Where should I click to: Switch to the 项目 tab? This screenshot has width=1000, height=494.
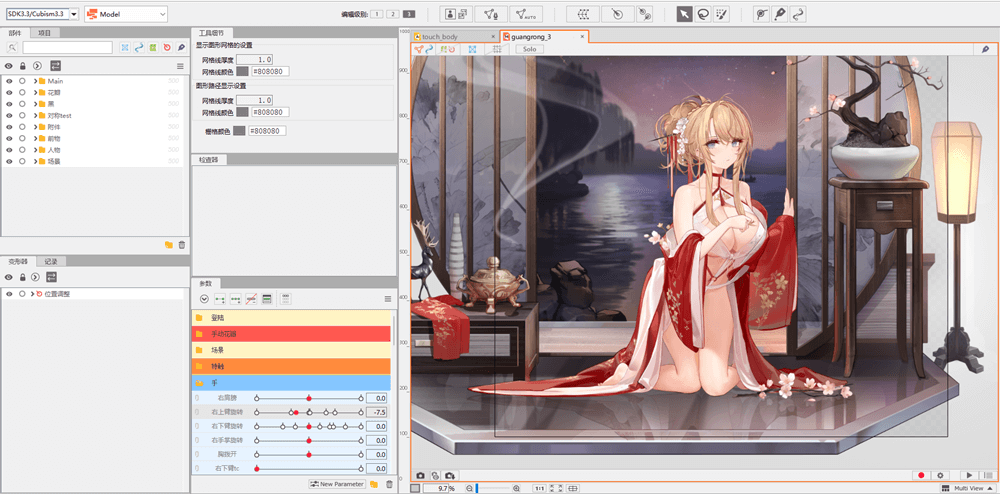[x=47, y=33]
